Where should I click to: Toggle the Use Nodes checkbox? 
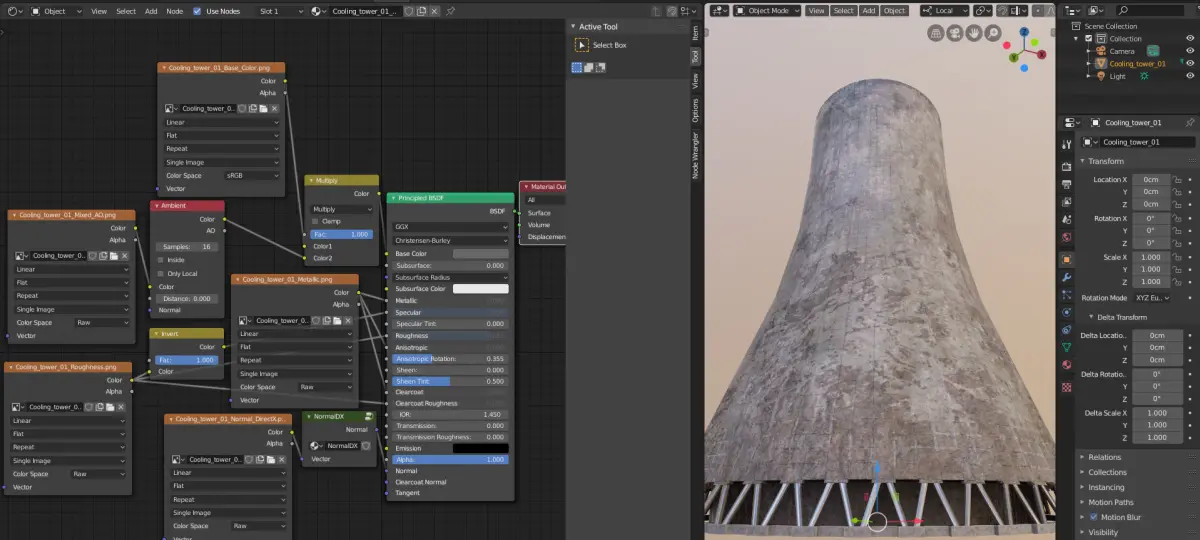click(x=197, y=10)
